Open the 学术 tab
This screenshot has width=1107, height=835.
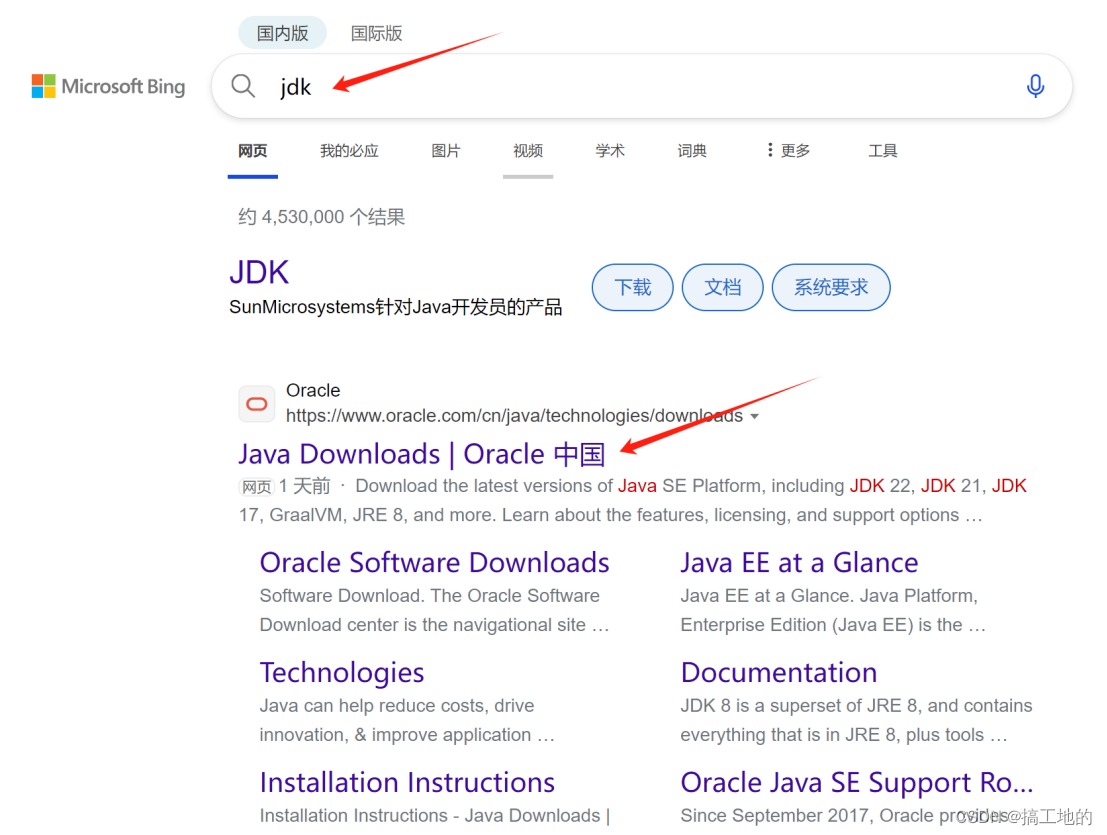click(x=610, y=150)
